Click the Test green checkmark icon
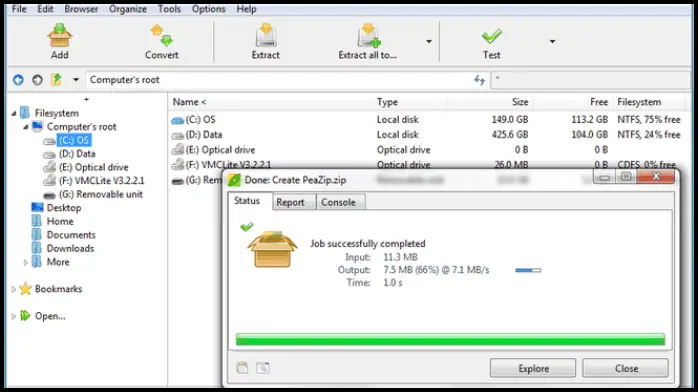698x392 pixels. point(491,36)
